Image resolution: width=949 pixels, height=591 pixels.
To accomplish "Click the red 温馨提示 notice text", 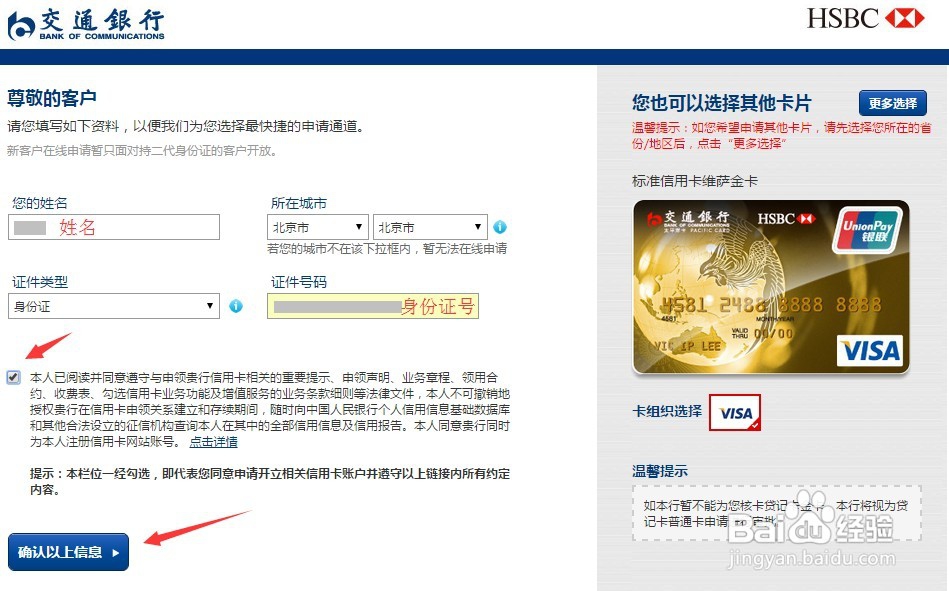I will pyautogui.click(x=781, y=136).
